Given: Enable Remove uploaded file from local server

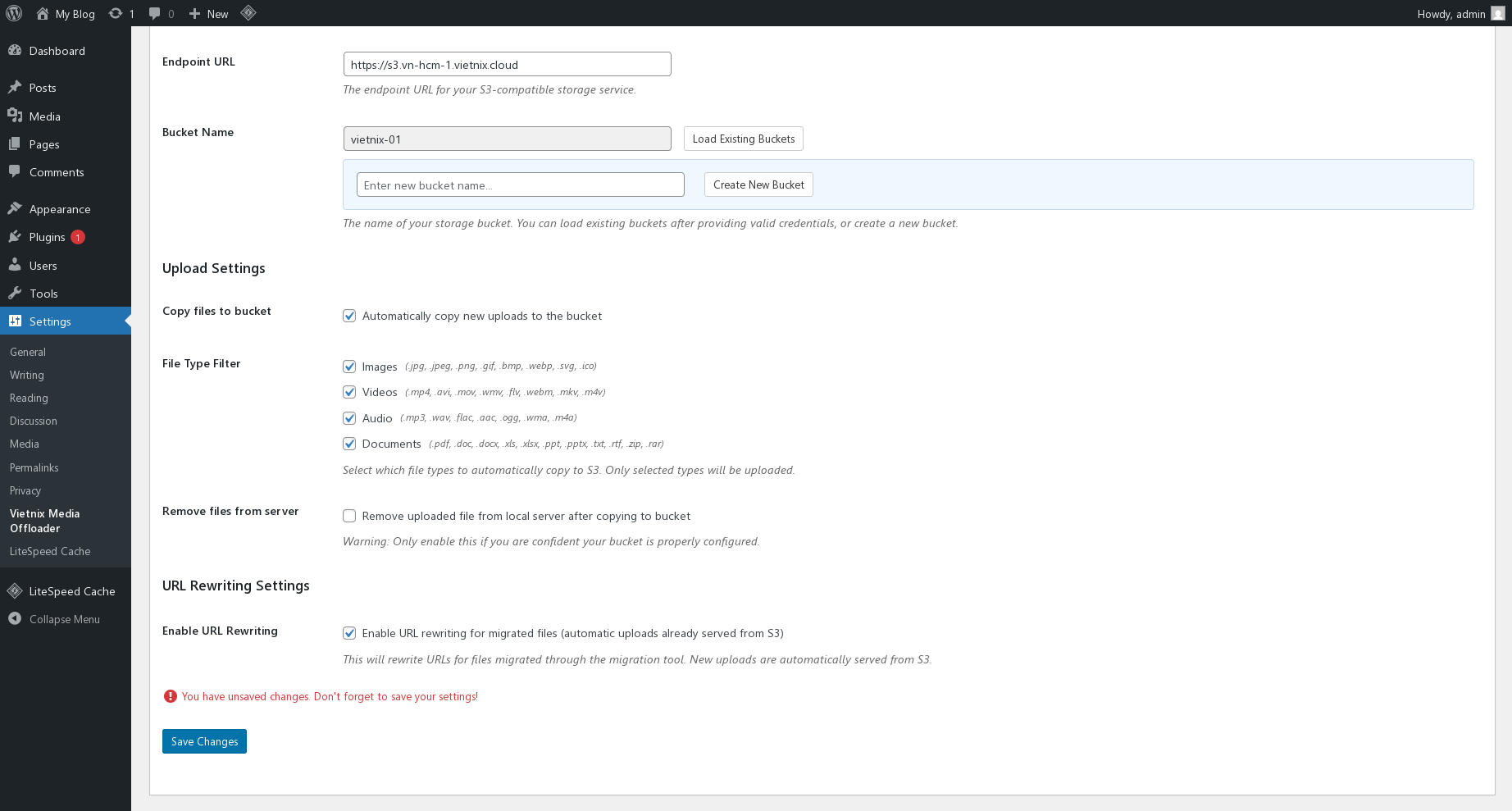Looking at the screenshot, I should pos(349,516).
